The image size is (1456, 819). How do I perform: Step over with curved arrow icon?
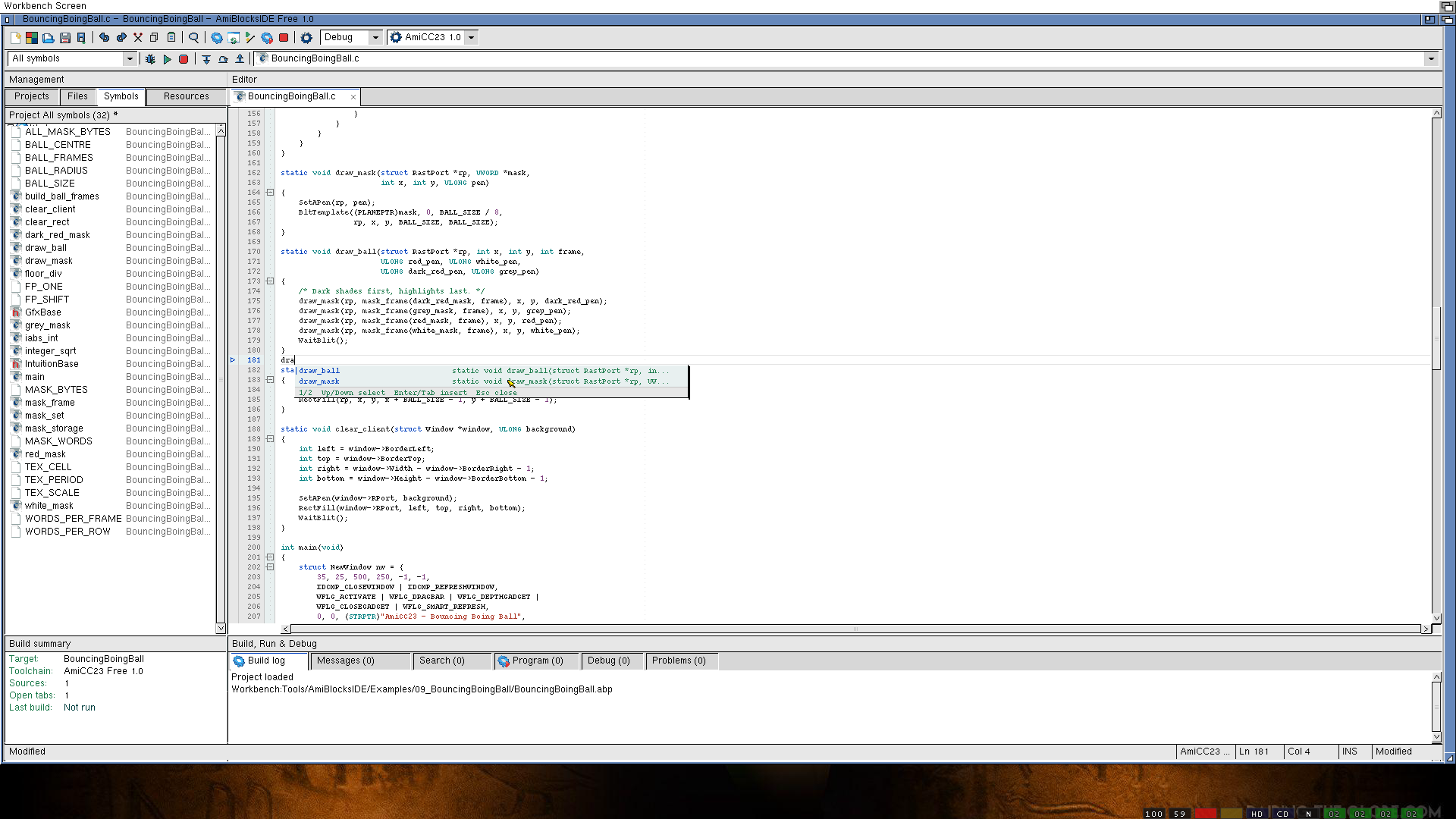click(x=223, y=58)
